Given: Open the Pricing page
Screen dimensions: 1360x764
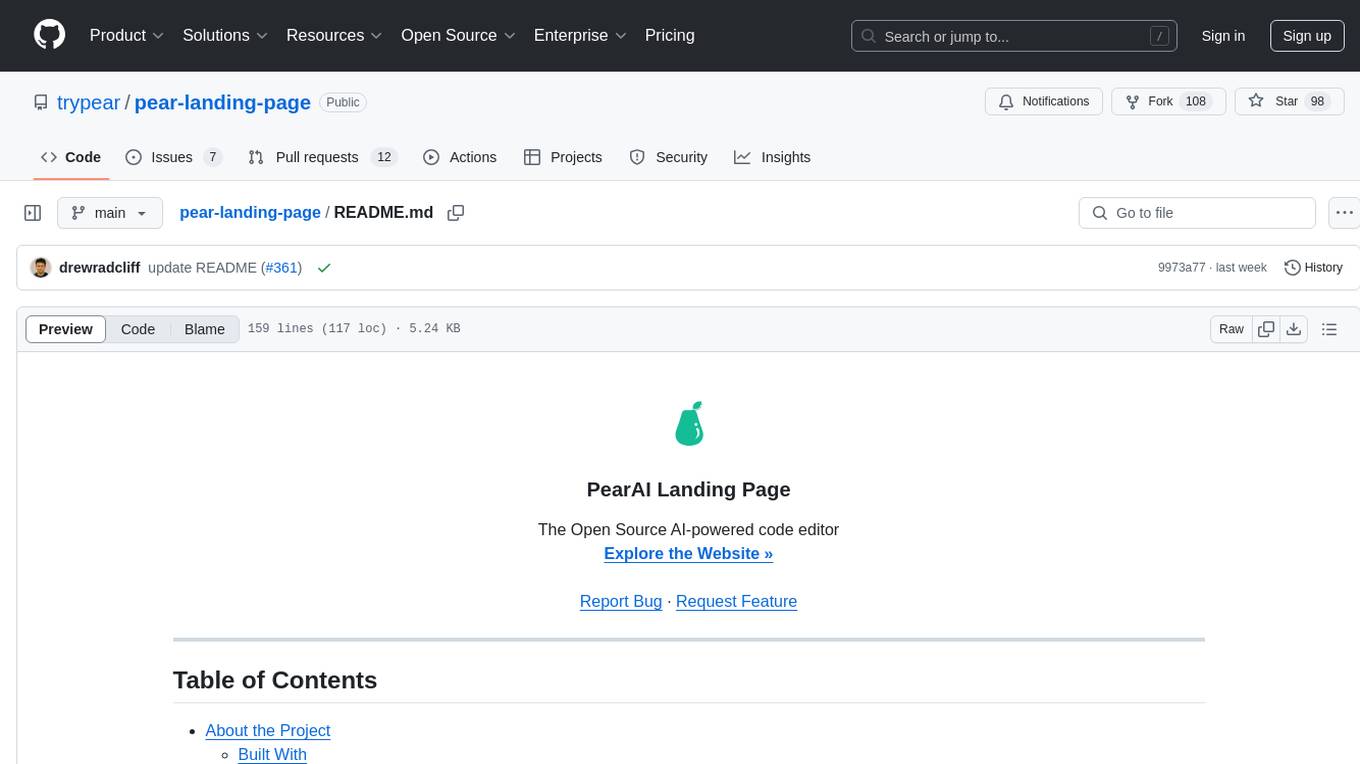Looking at the screenshot, I should coord(670,35).
